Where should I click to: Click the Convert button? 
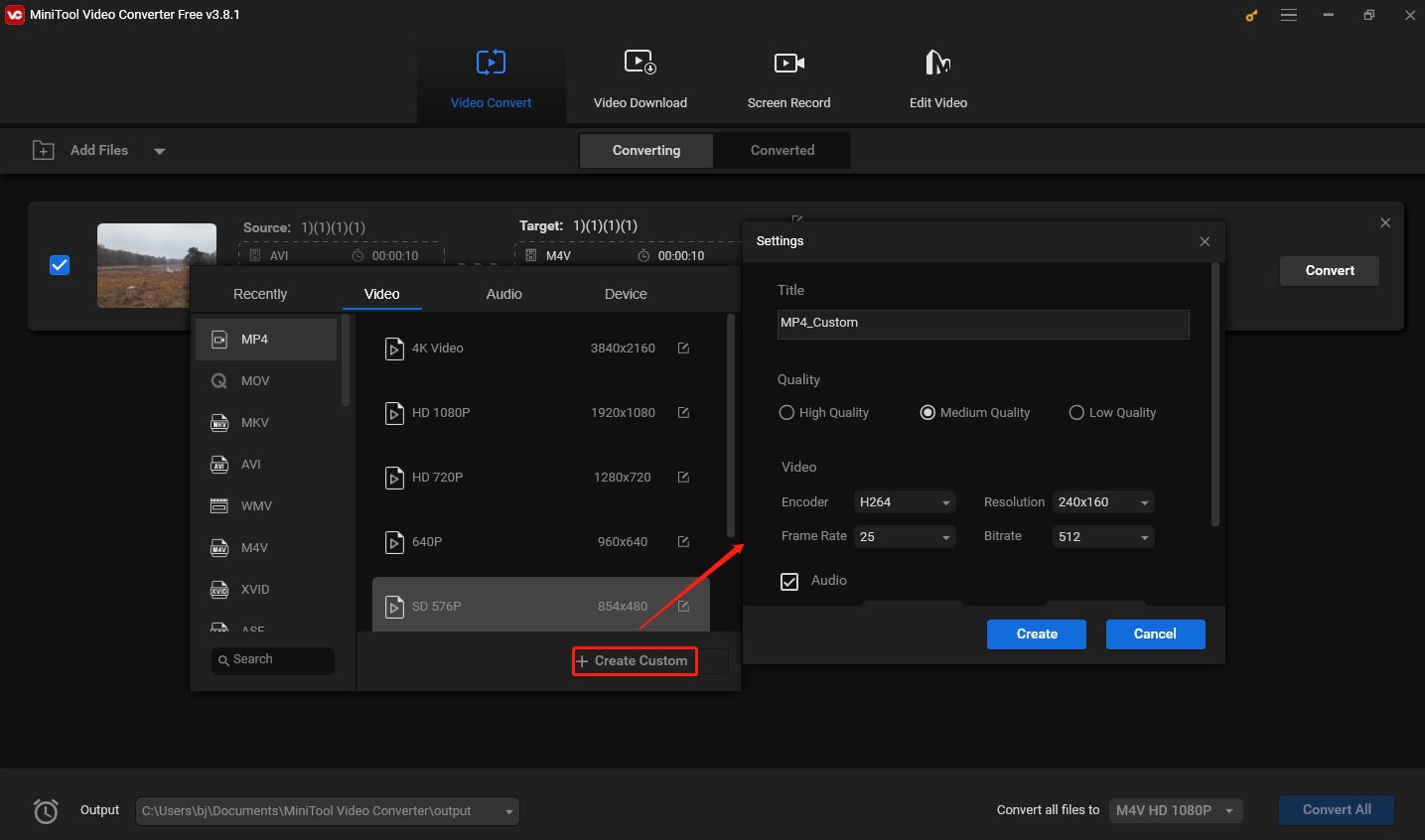click(1330, 271)
